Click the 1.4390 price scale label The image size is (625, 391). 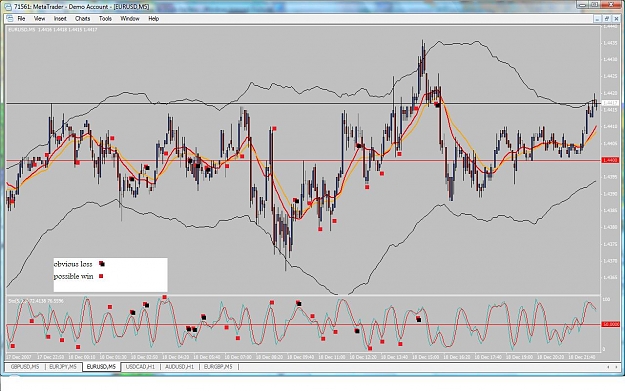point(610,194)
